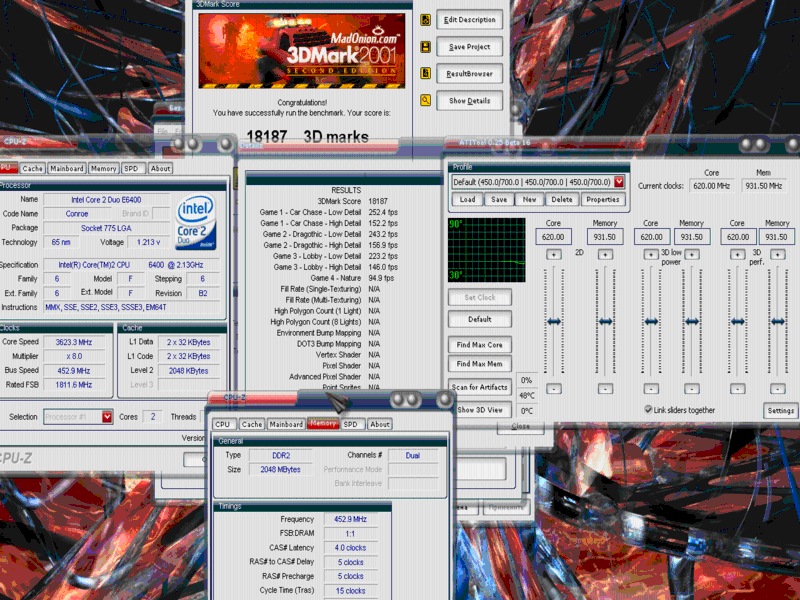Click the Save Project button
Screen dimensions: 800x600
[469, 47]
